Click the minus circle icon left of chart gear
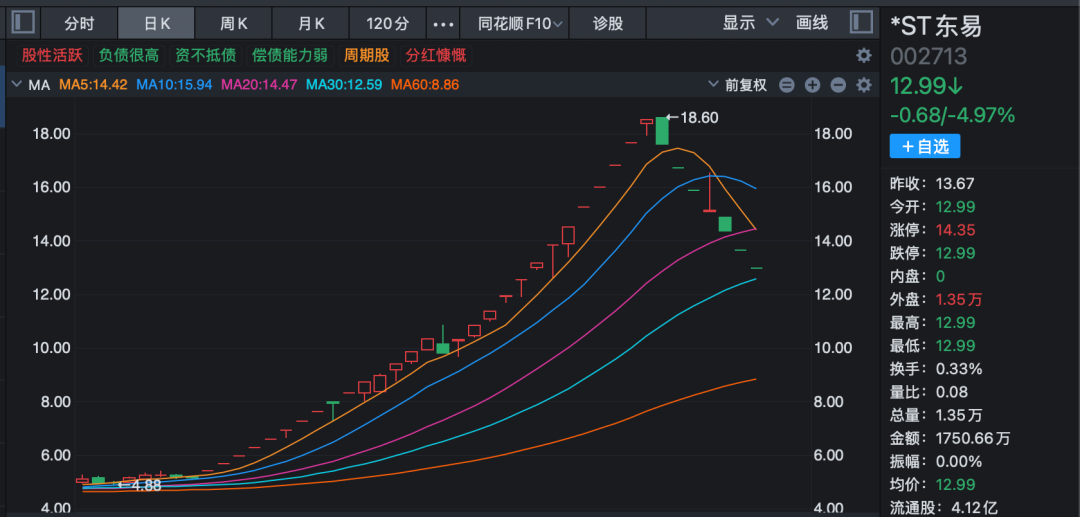Image resolution: width=1080 pixels, height=517 pixels. (x=839, y=85)
